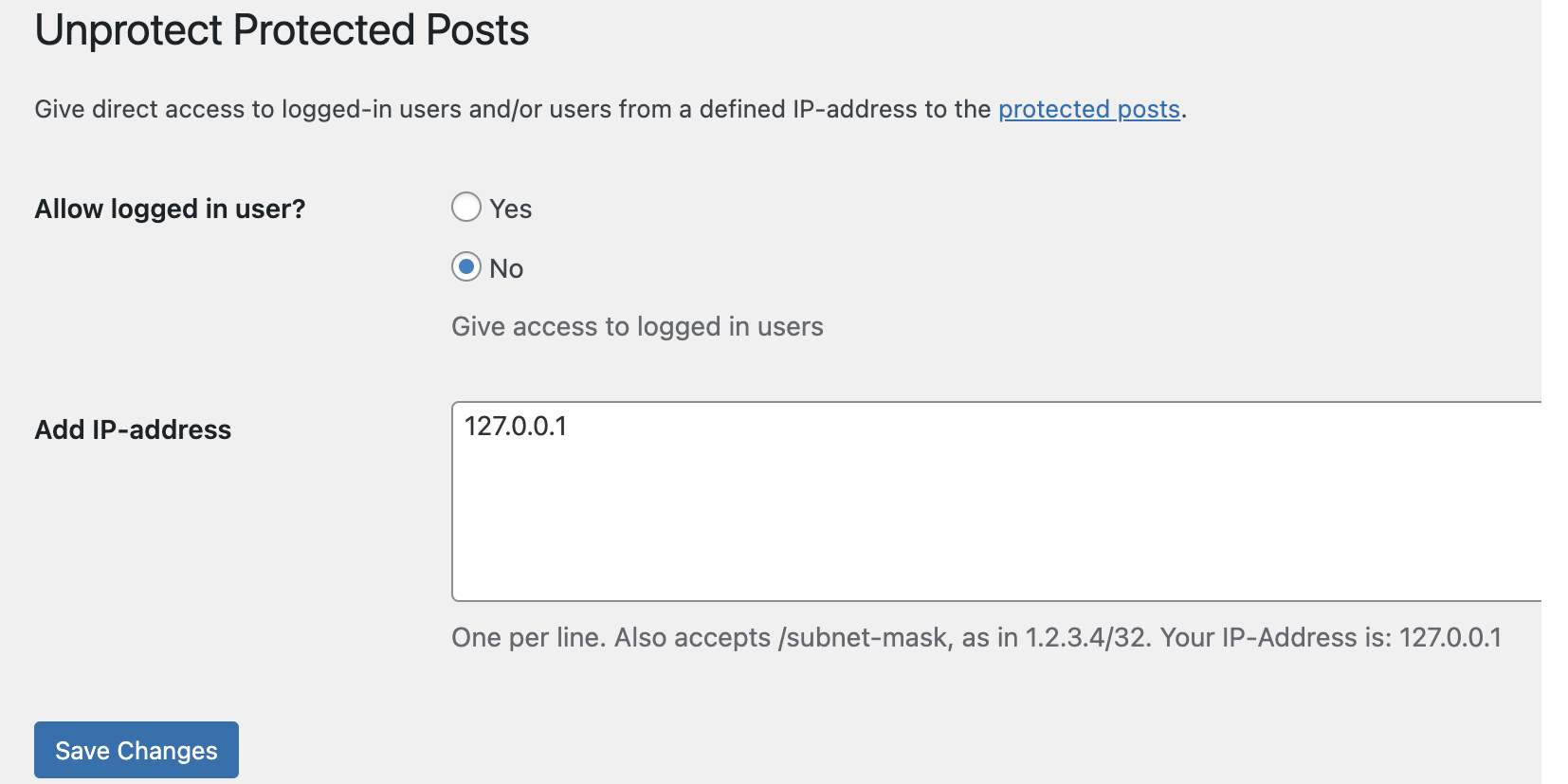Click the 'Allow logged in user?' field label
1568x784 pixels.
pyautogui.click(x=170, y=210)
